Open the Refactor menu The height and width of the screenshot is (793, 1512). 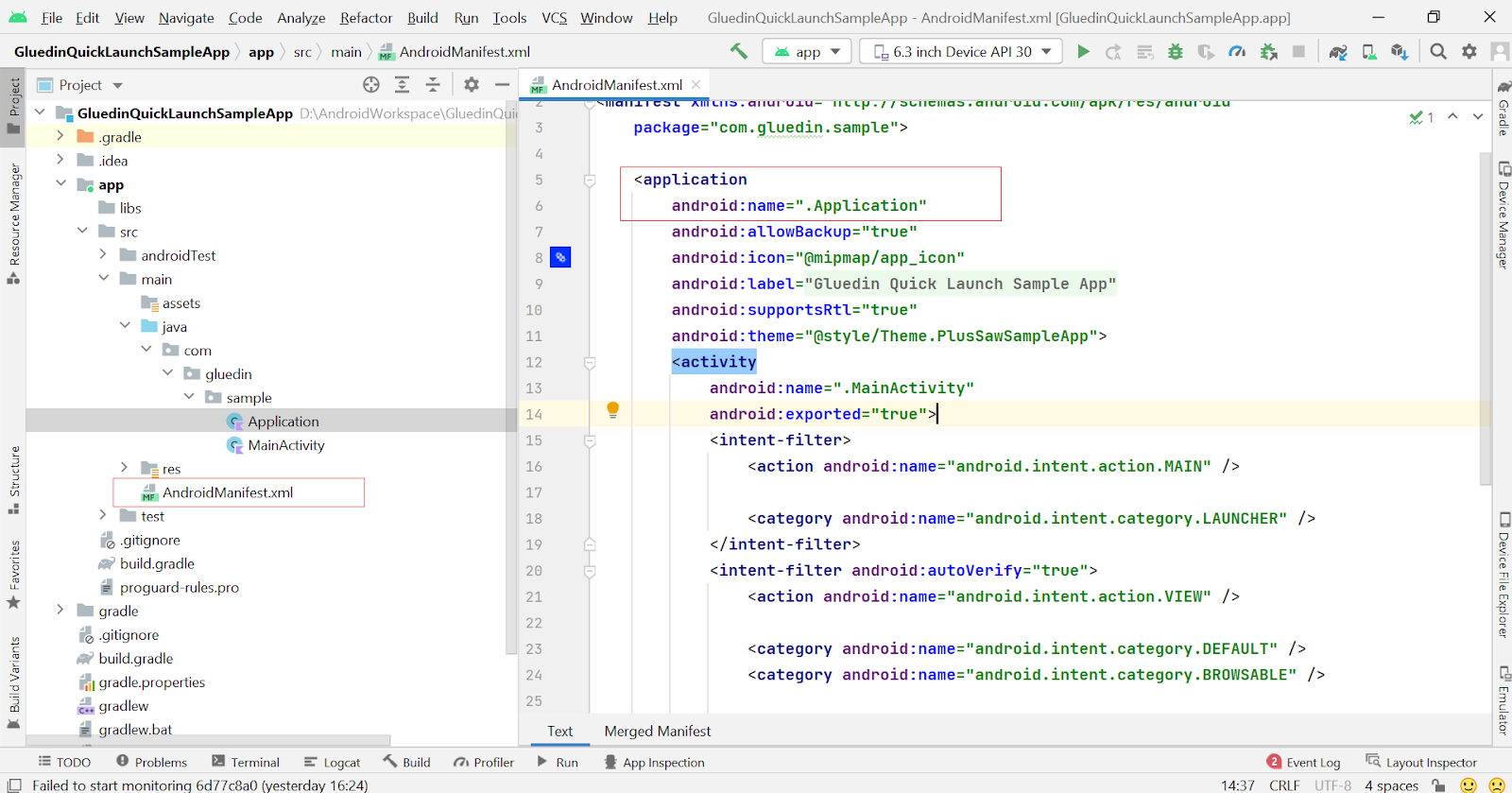(x=366, y=18)
